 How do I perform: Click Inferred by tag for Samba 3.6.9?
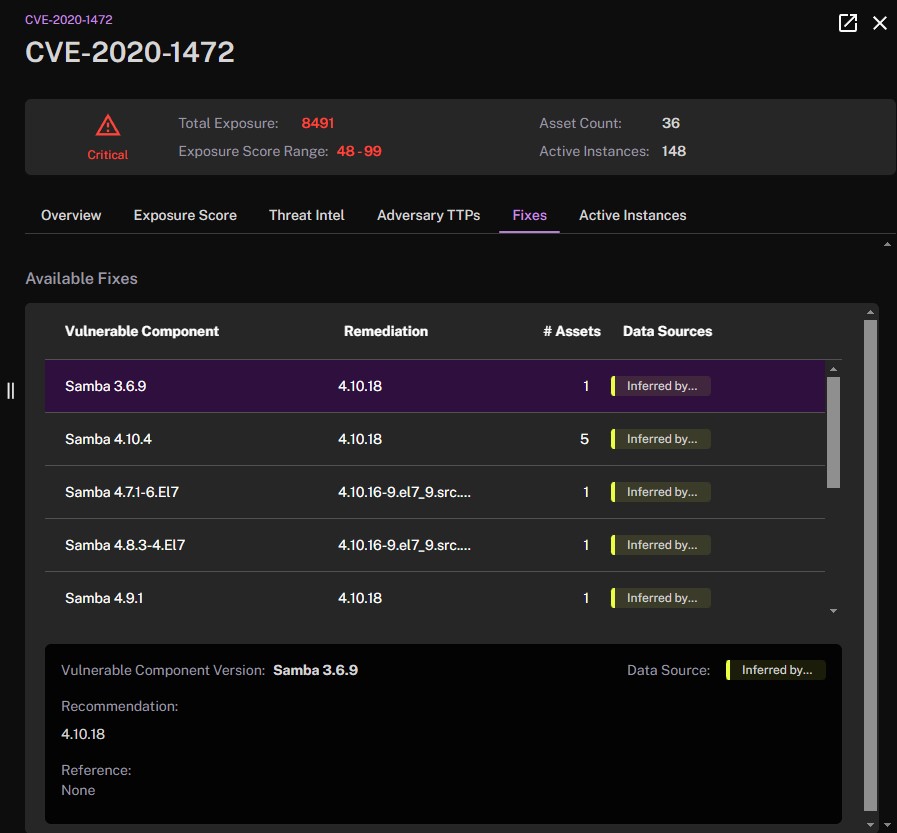661,386
